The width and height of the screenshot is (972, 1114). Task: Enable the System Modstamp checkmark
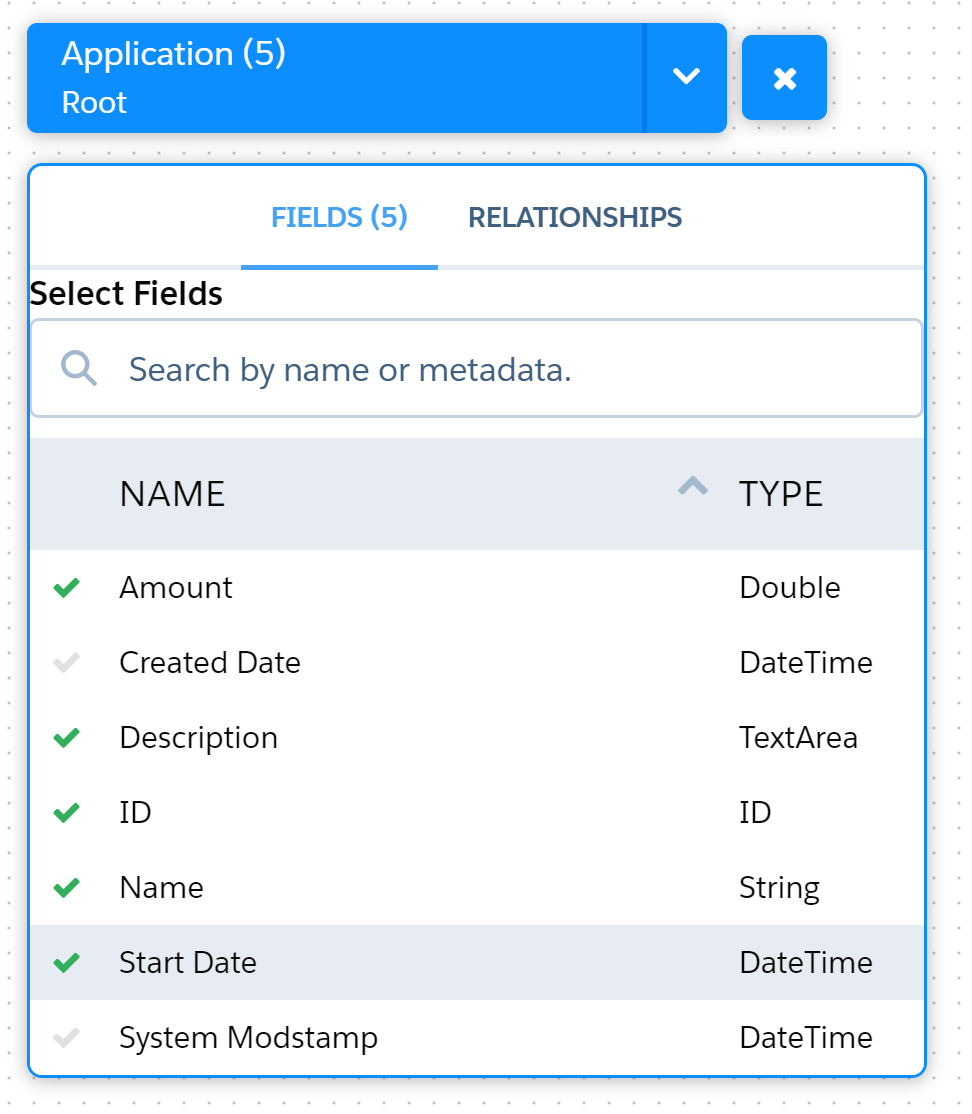pos(66,1038)
